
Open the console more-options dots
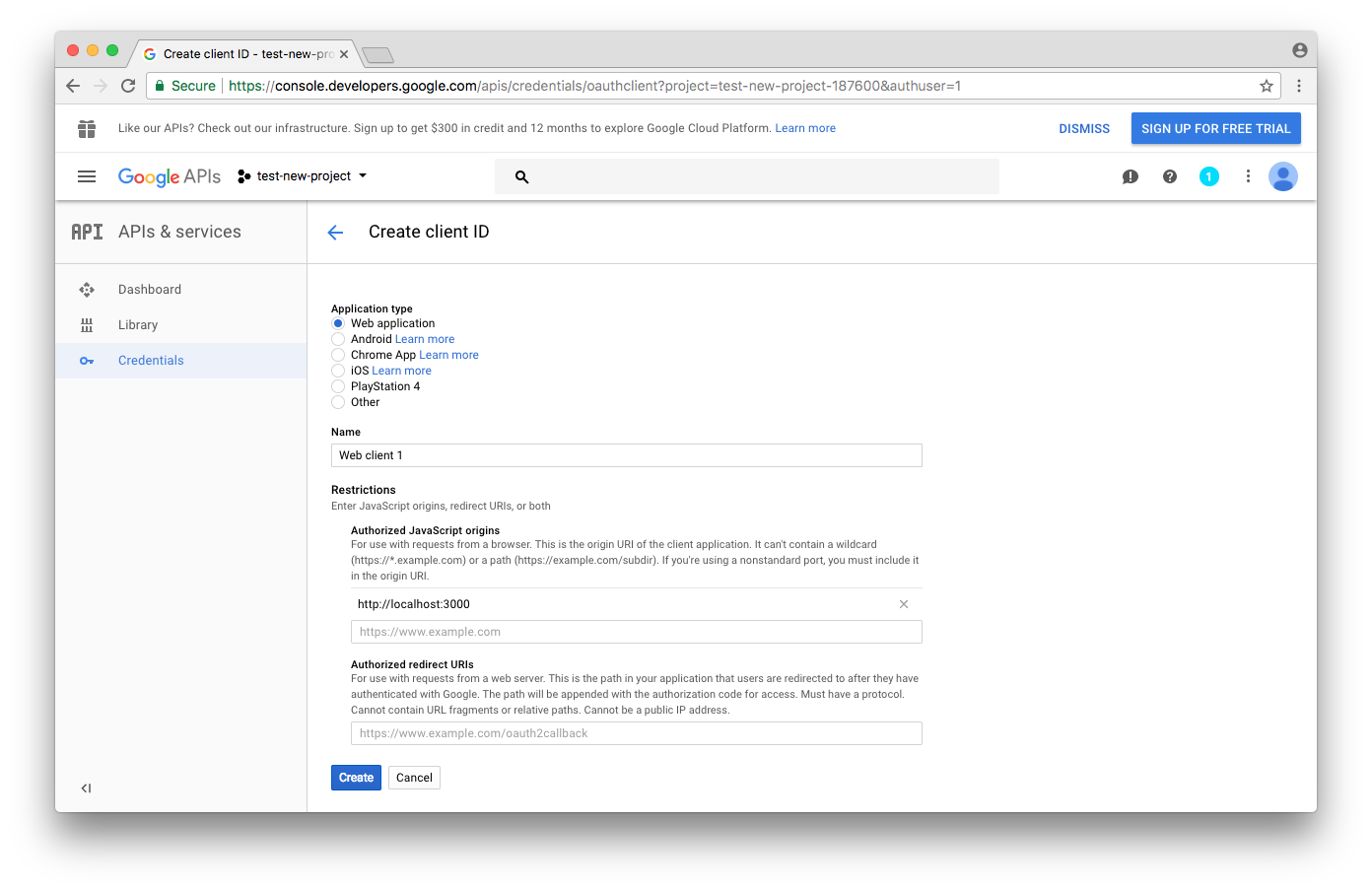pyautogui.click(x=1248, y=176)
